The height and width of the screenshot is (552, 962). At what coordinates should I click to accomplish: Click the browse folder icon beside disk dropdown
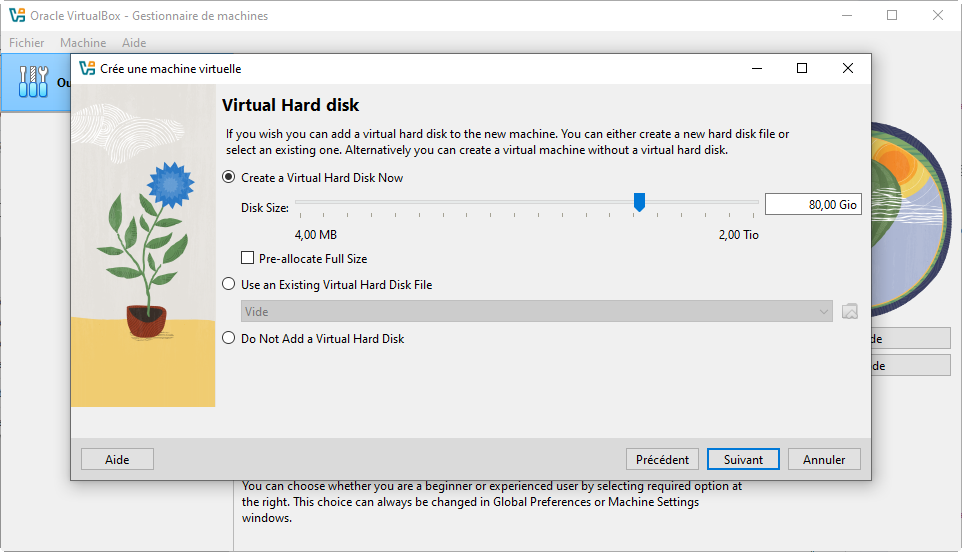pos(850,312)
